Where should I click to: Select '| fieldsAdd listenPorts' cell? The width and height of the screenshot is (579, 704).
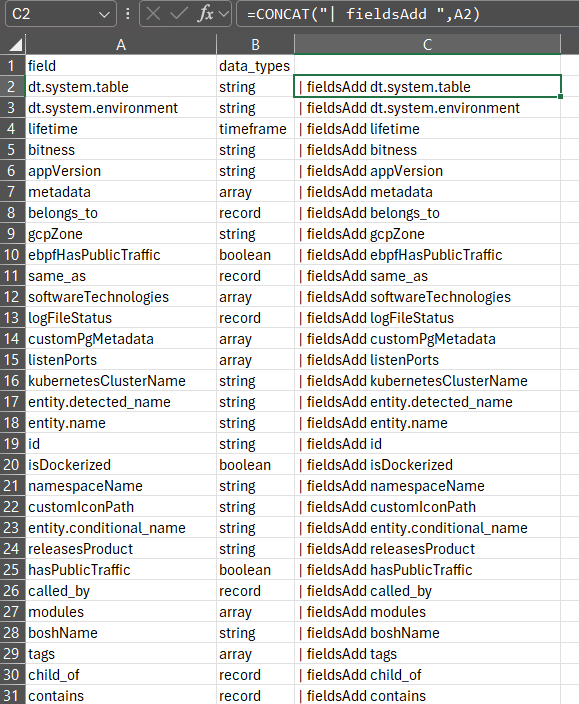point(427,360)
